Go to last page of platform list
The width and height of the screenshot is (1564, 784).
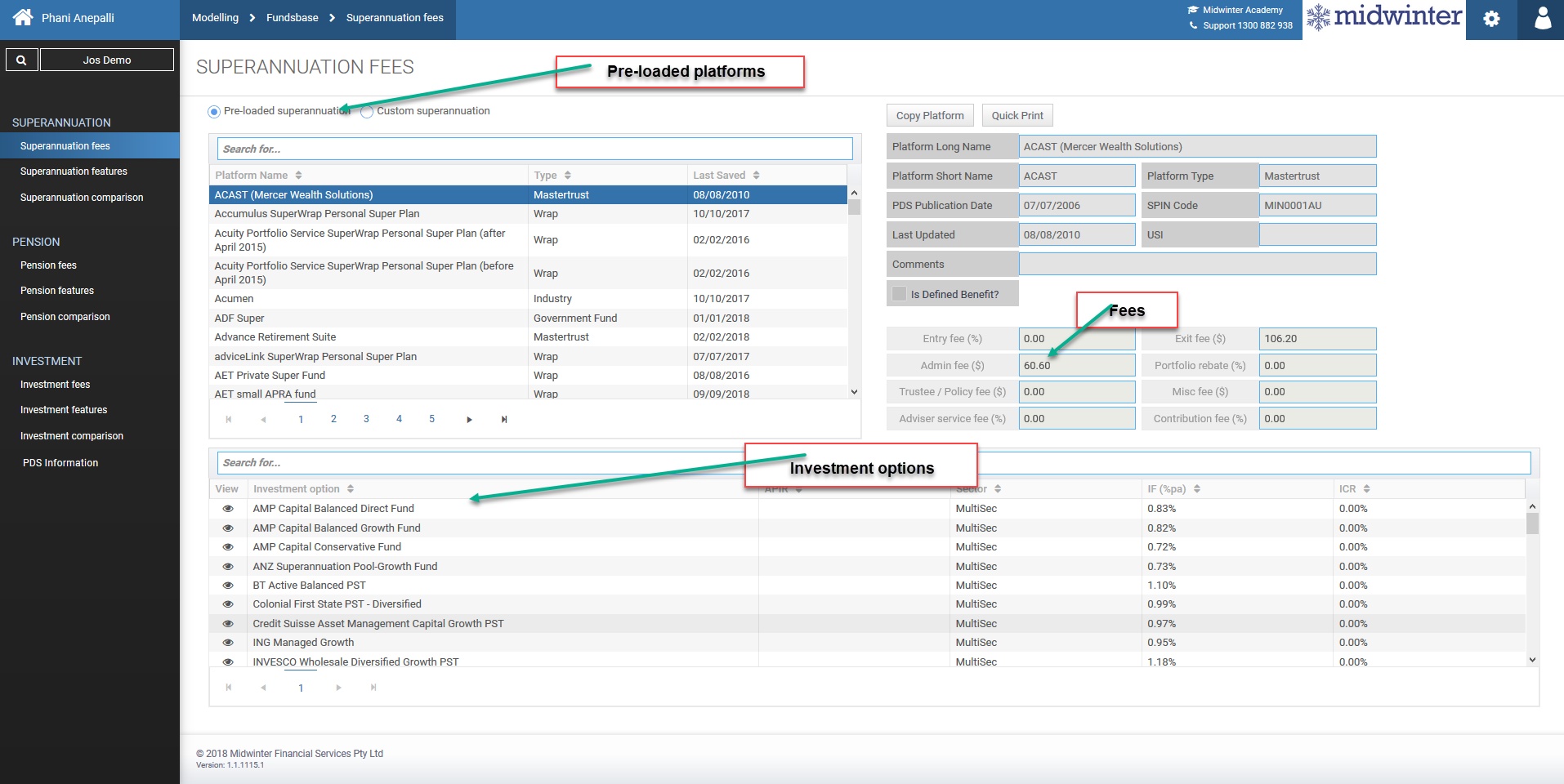click(x=504, y=419)
